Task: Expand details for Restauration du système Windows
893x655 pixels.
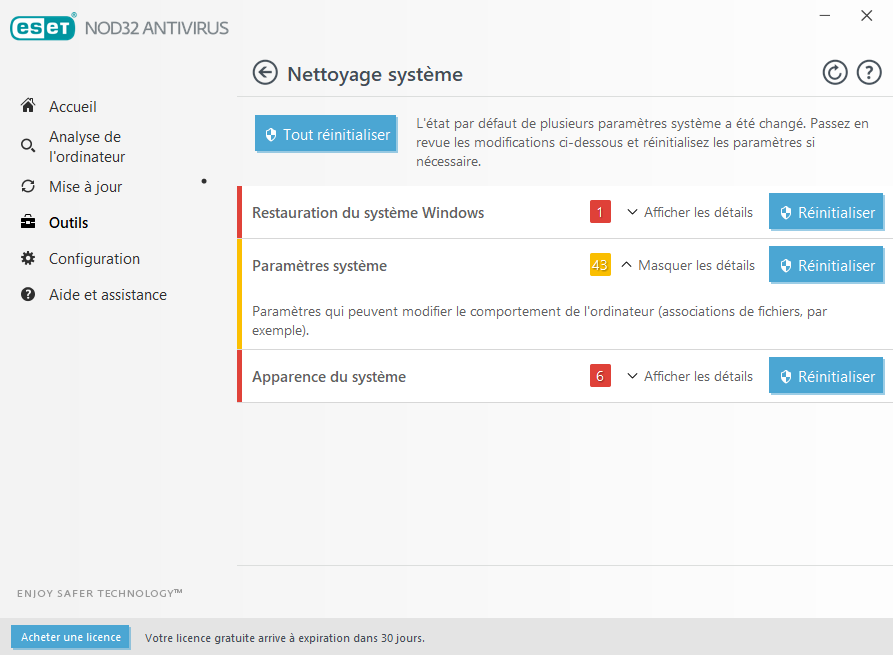Action: pyautogui.click(x=690, y=212)
